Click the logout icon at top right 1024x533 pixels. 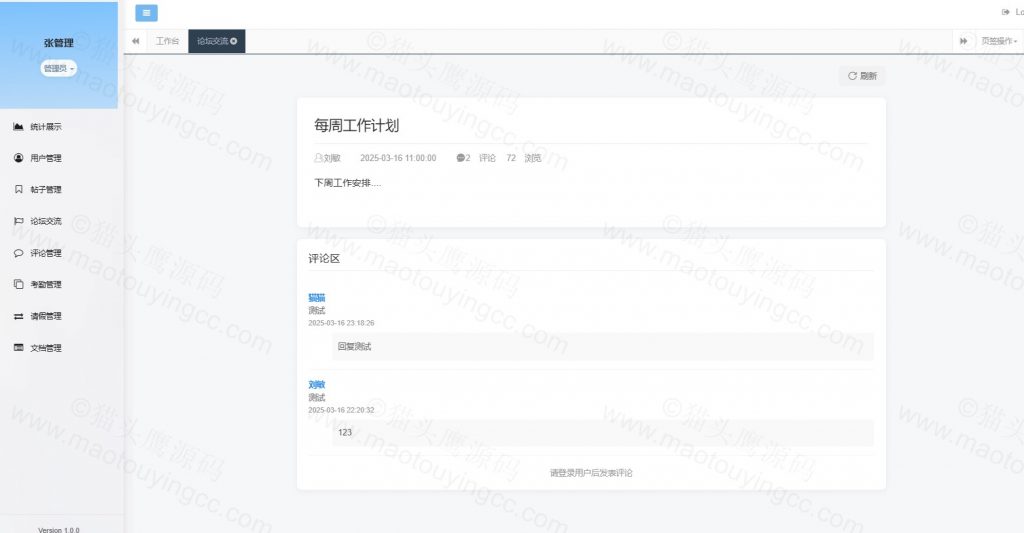(x=1006, y=12)
